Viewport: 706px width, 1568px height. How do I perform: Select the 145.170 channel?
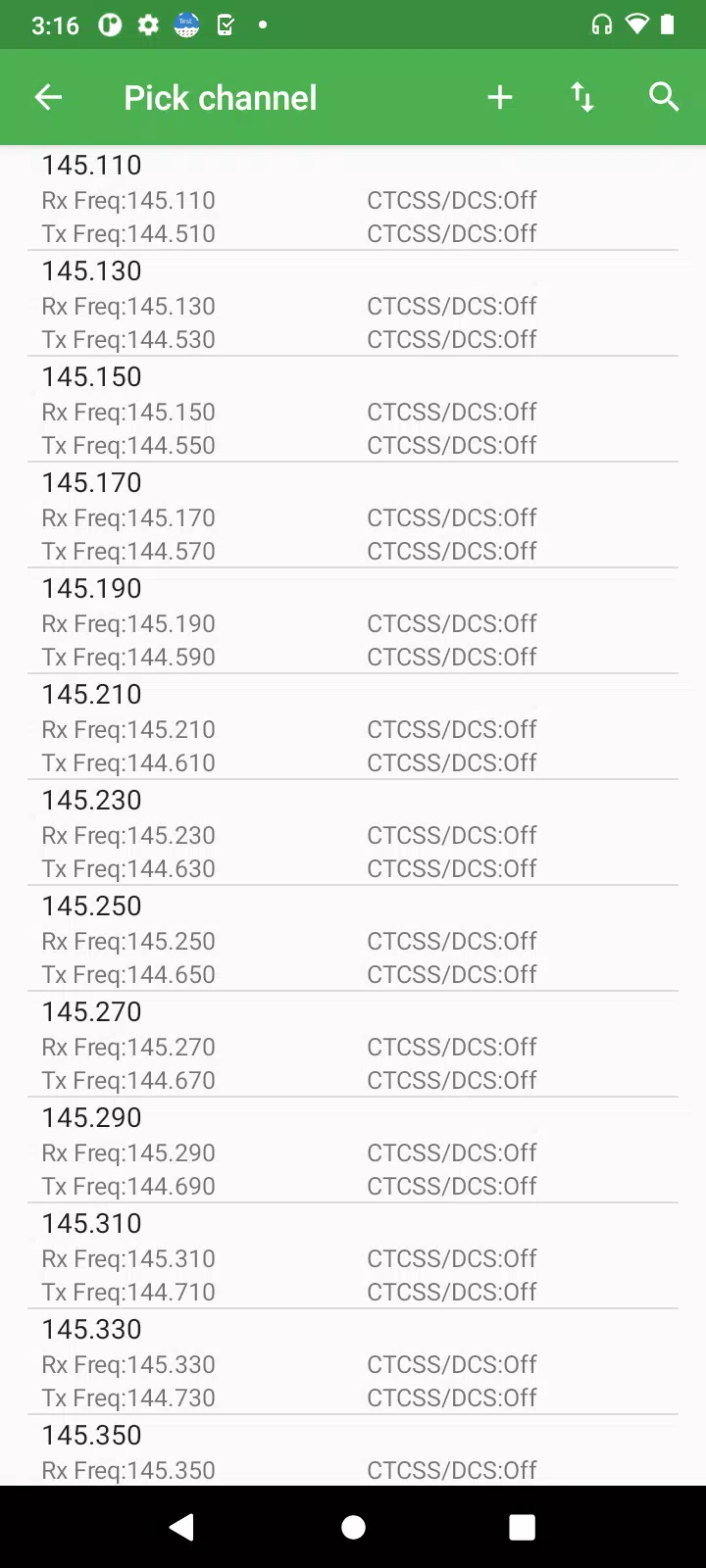[x=353, y=515]
